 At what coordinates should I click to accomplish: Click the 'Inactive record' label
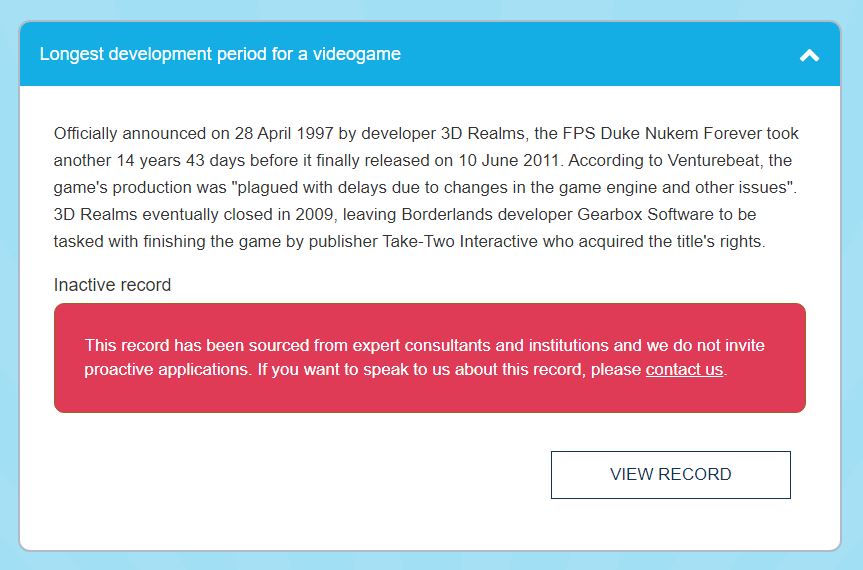pyautogui.click(x=112, y=285)
